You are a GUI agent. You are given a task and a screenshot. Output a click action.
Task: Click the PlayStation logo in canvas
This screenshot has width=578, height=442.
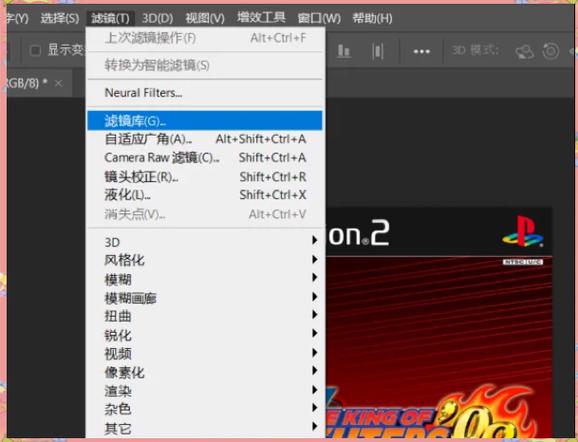(x=523, y=232)
